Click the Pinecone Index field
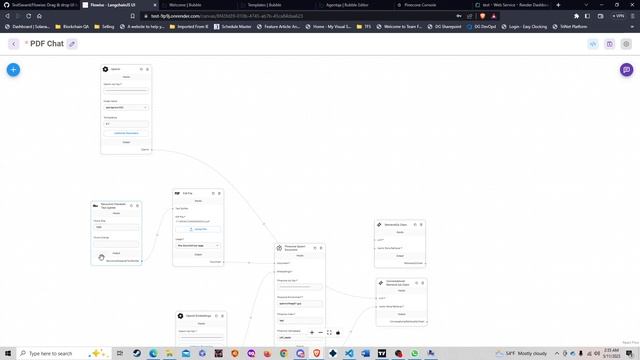The width and height of the screenshot is (640, 360). tap(300, 320)
